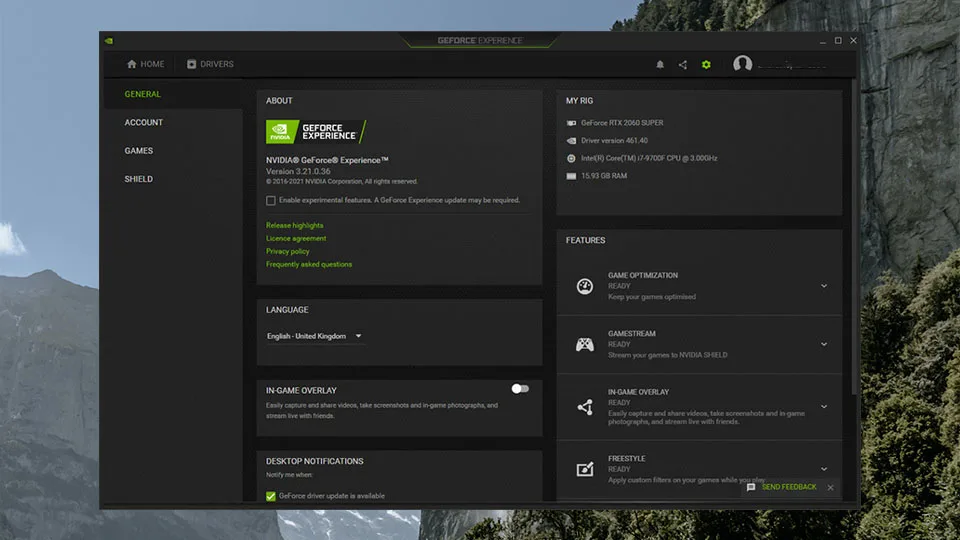Select Account in the sidebar

(144, 122)
